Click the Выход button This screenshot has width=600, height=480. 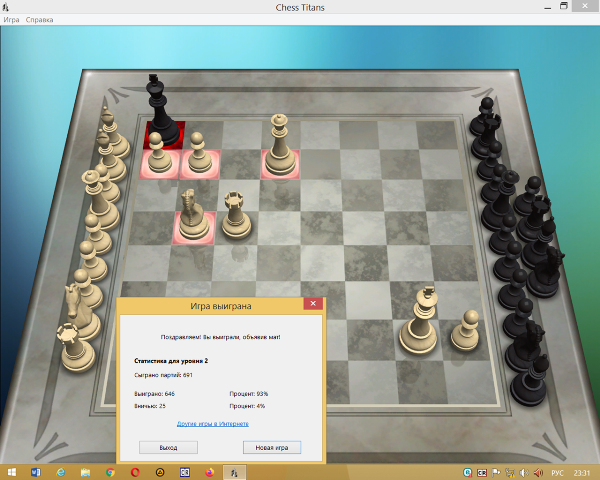click(x=168, y=447)
